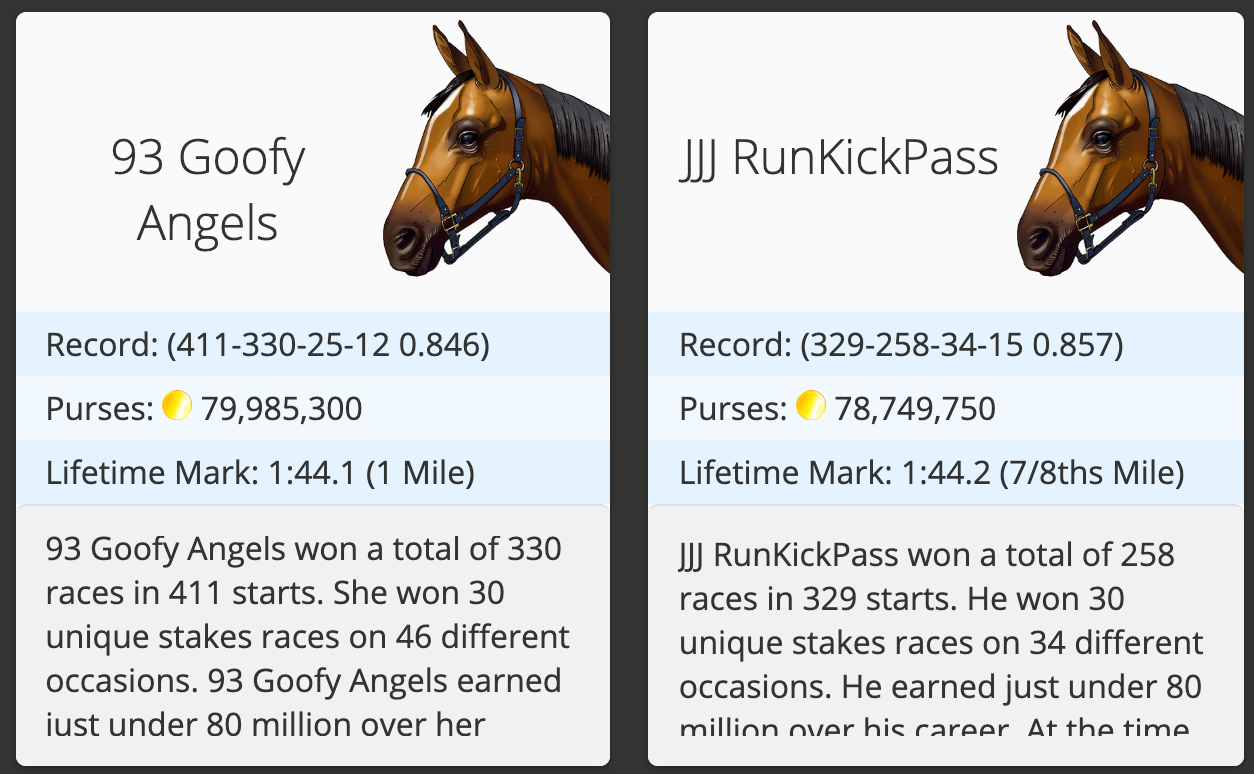Click the gold coin icon beside 78,749,750
1254x774 pixels.
click(x=811, y=405)
